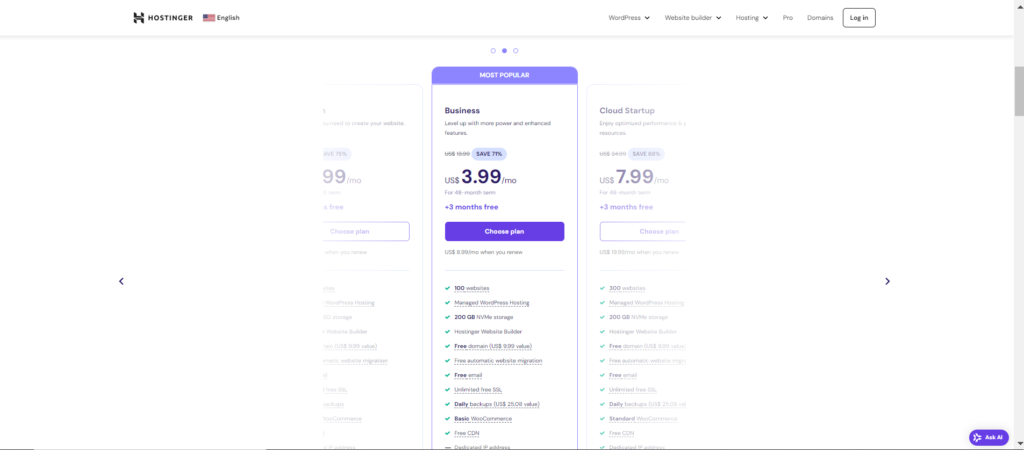The image size is (1024, 450).
Task: Click Basic WooCommerce feature
Action: pos(483,419)
